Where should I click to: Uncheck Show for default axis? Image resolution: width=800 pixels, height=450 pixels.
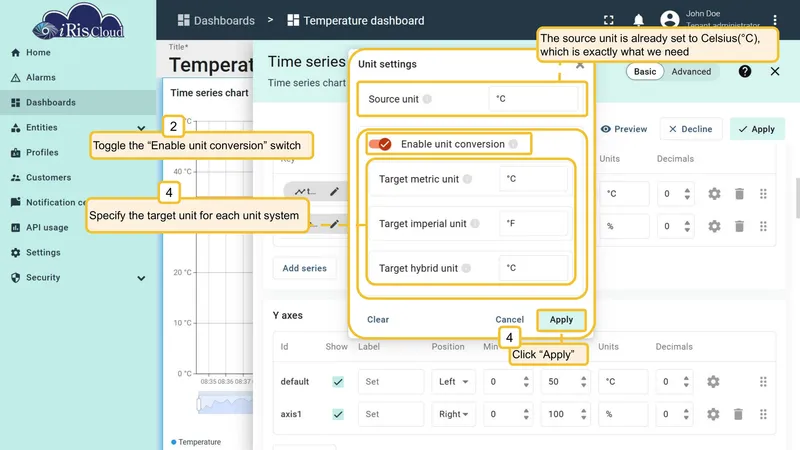[x=338, y=382]
